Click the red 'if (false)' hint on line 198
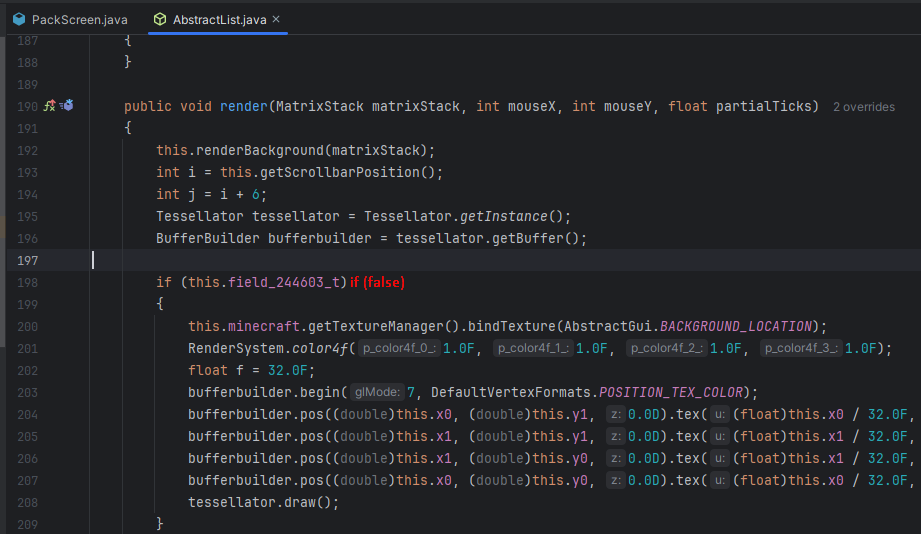This screenshot has height=534, width=921. click(378, 283)
